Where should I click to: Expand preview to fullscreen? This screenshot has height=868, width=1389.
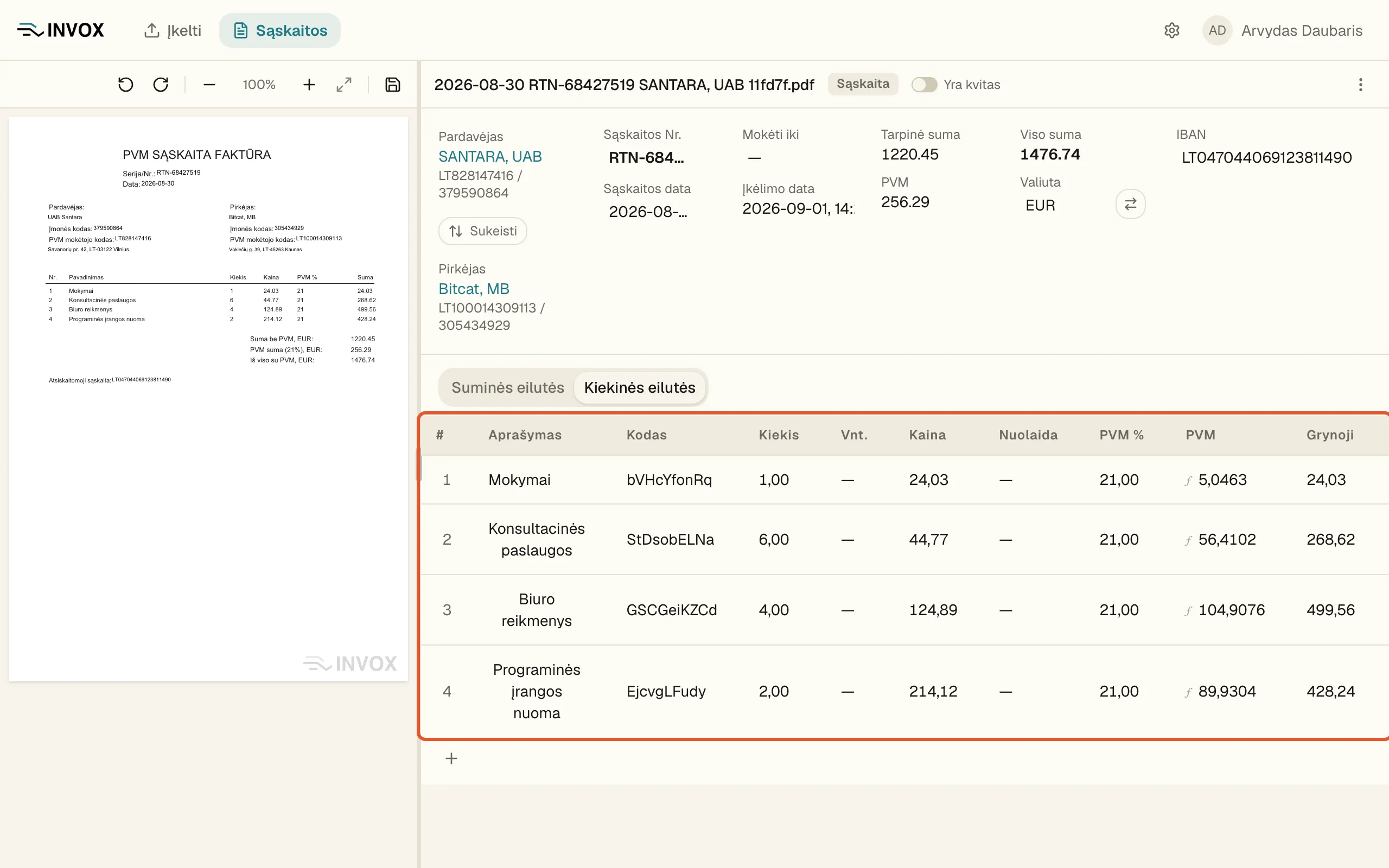point(344,85)
